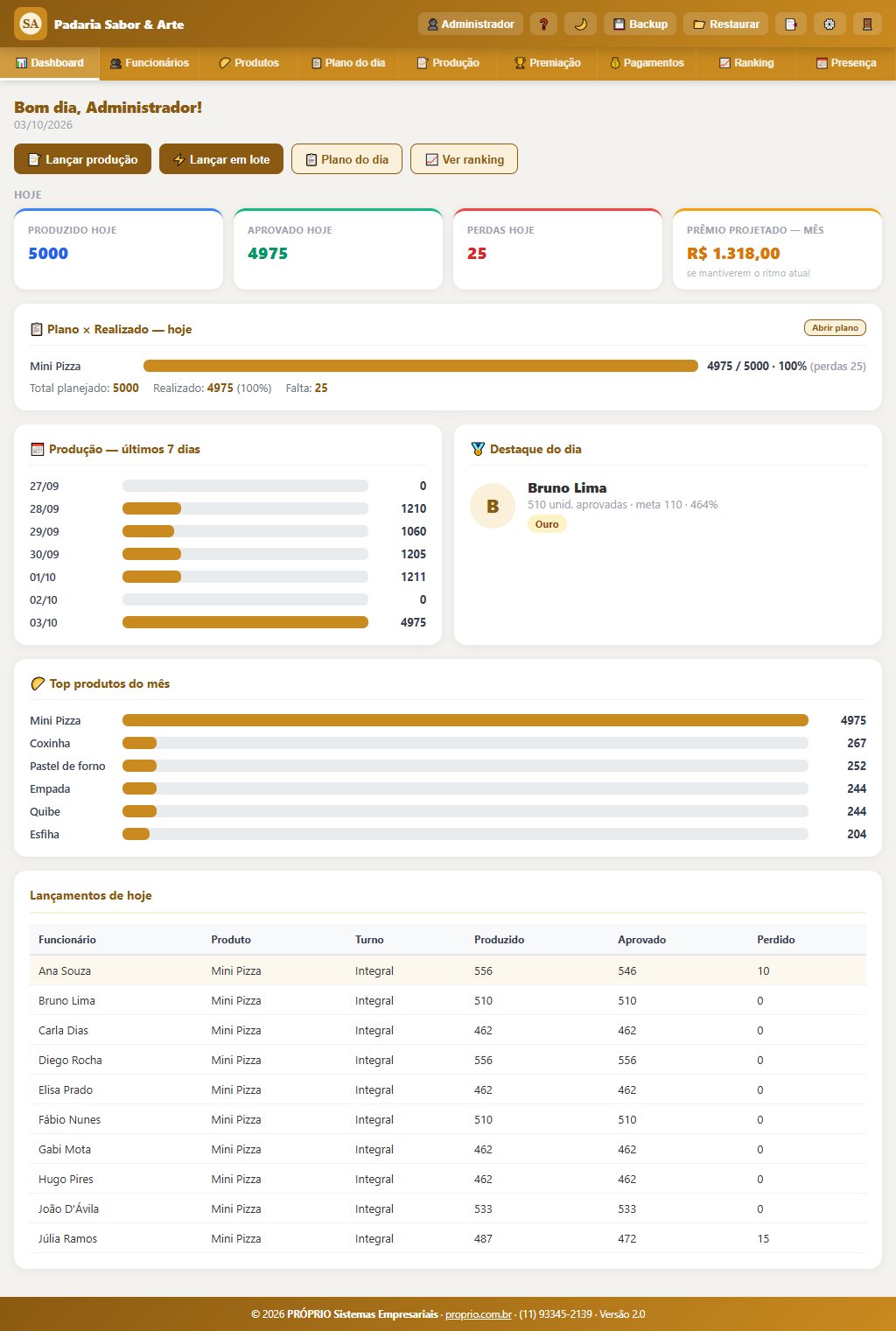Viewport: 896px width, 1331px height.
Task: Open the Administrador user menu
Action: 471,24
